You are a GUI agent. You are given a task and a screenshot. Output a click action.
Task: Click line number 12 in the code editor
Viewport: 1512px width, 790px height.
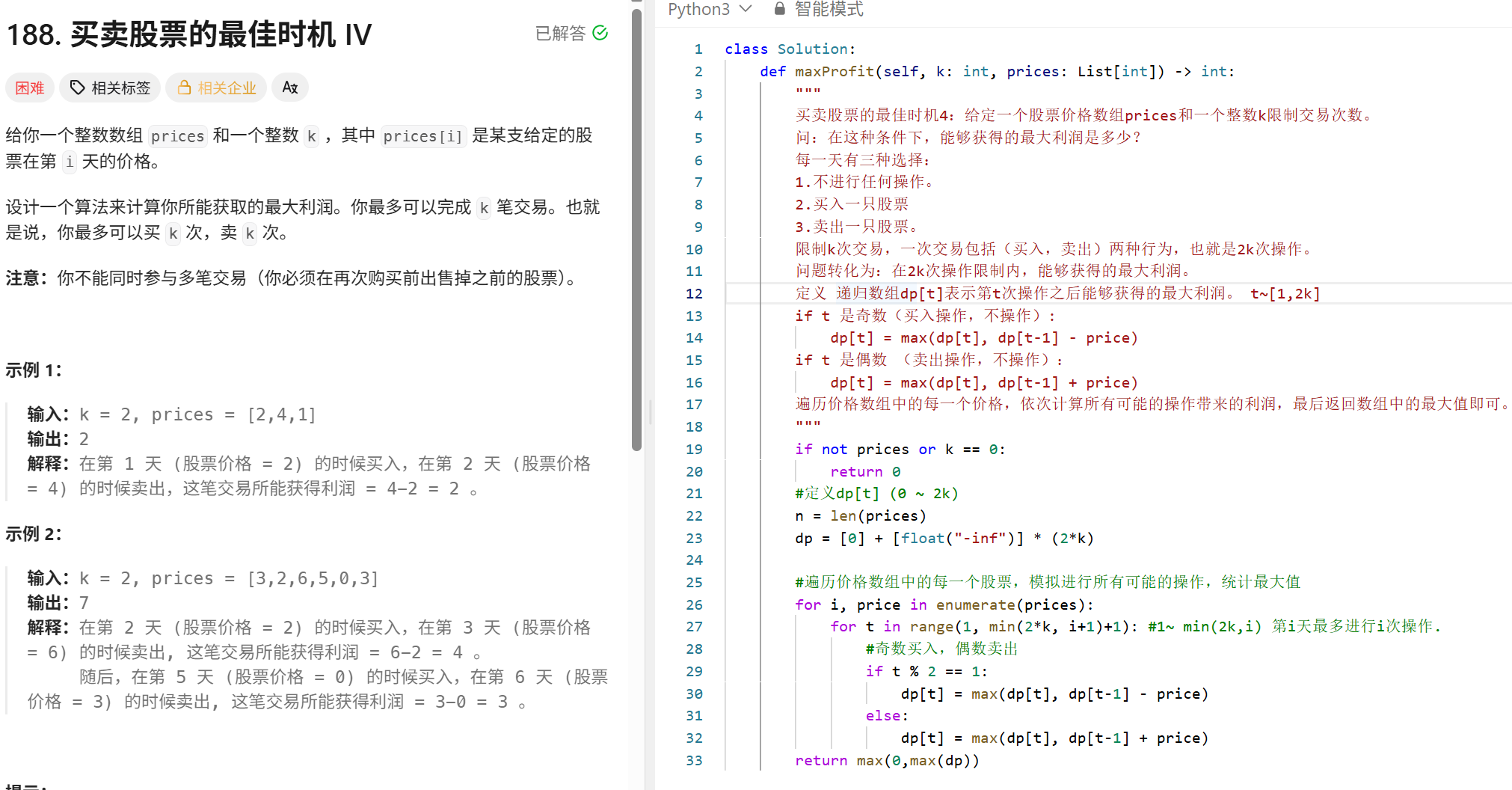tap(694, 293)
